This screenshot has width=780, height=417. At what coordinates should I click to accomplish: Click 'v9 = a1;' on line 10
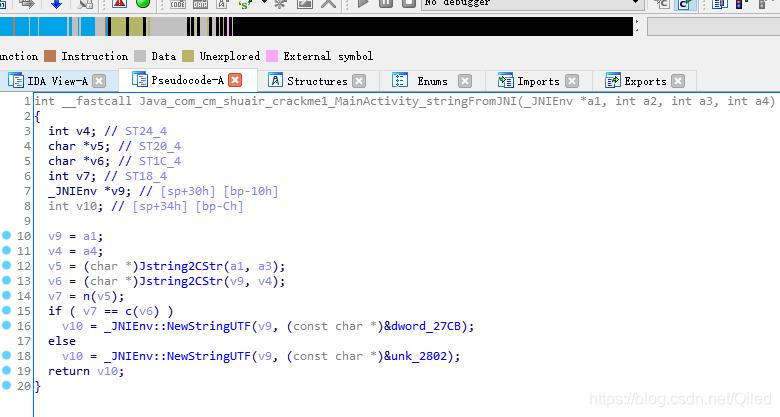(x=76, y=236)
